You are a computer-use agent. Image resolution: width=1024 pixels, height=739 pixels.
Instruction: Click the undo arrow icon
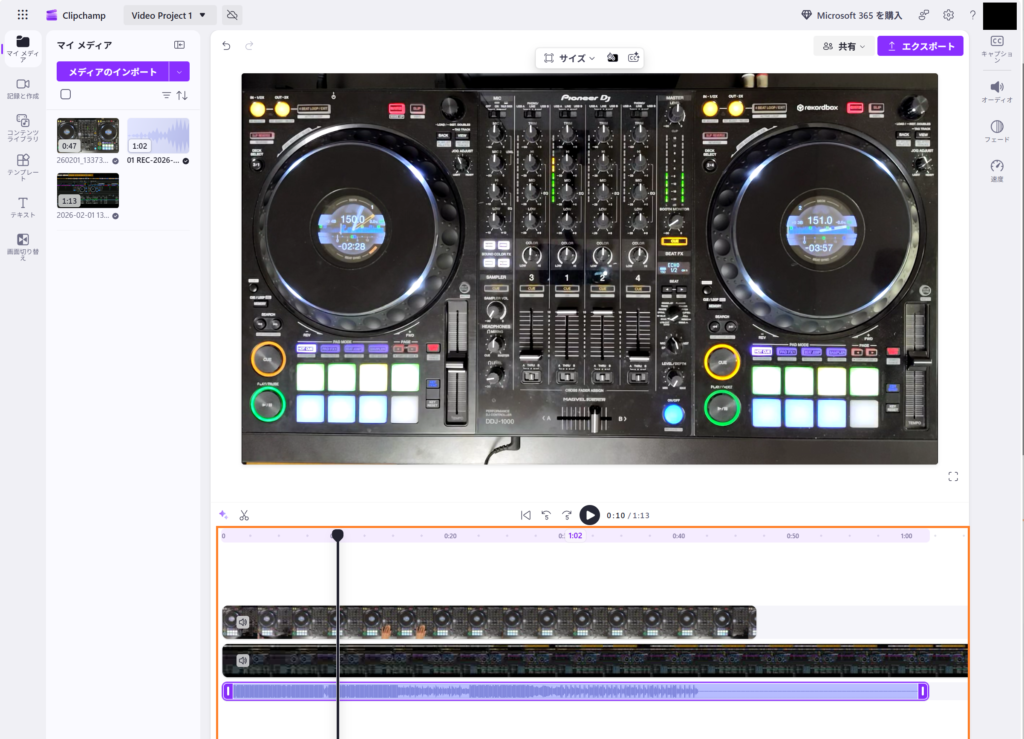point(226,46)
